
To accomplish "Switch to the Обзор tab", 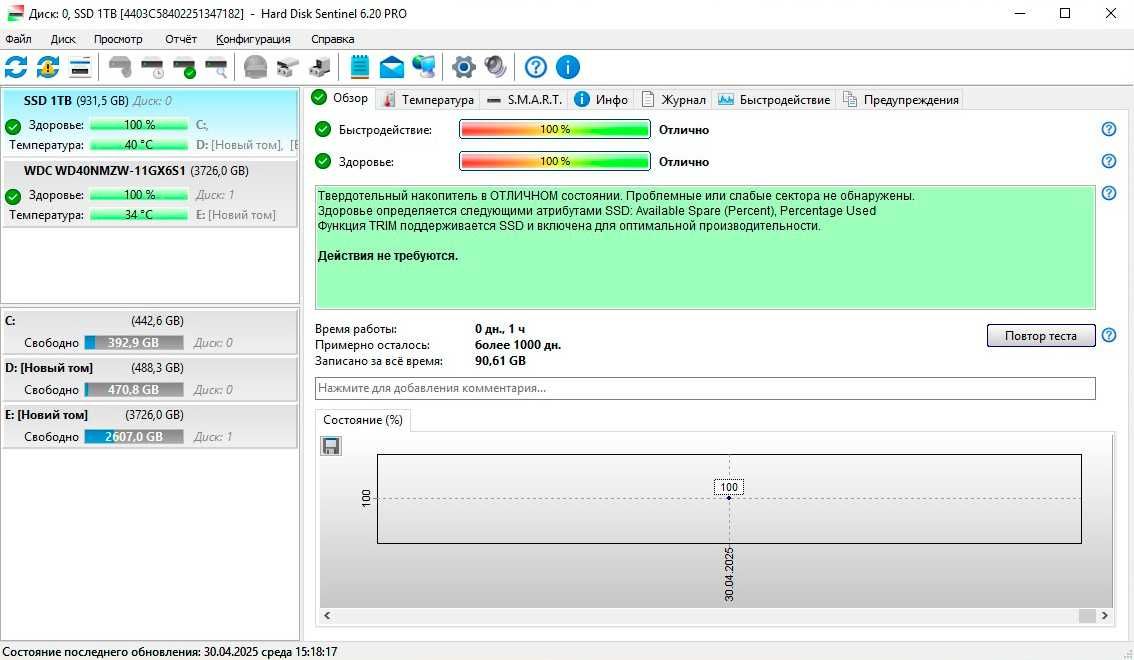I will (340, 98).
